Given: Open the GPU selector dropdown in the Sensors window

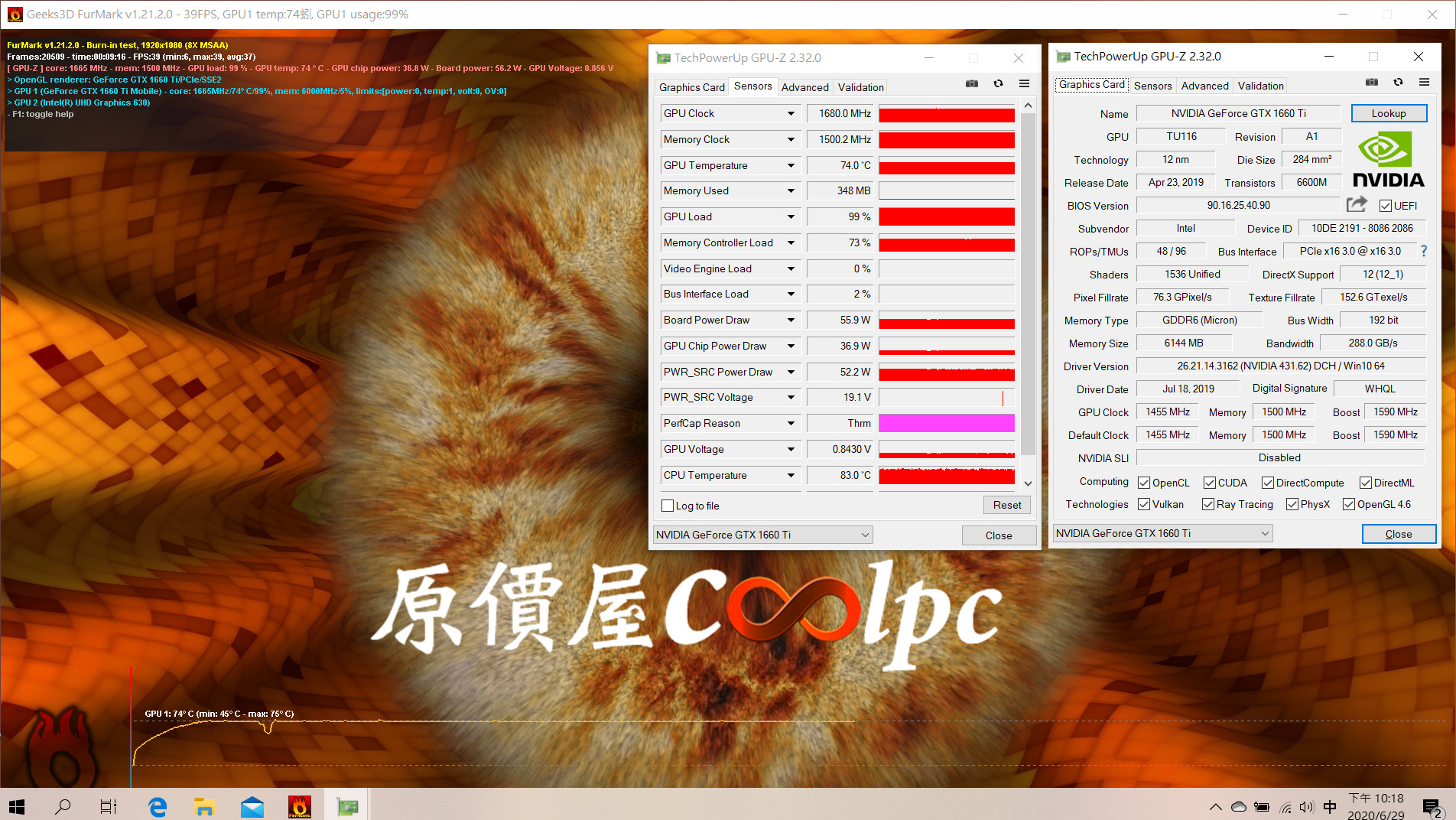Looking at the screenshot, I should 762,535.
